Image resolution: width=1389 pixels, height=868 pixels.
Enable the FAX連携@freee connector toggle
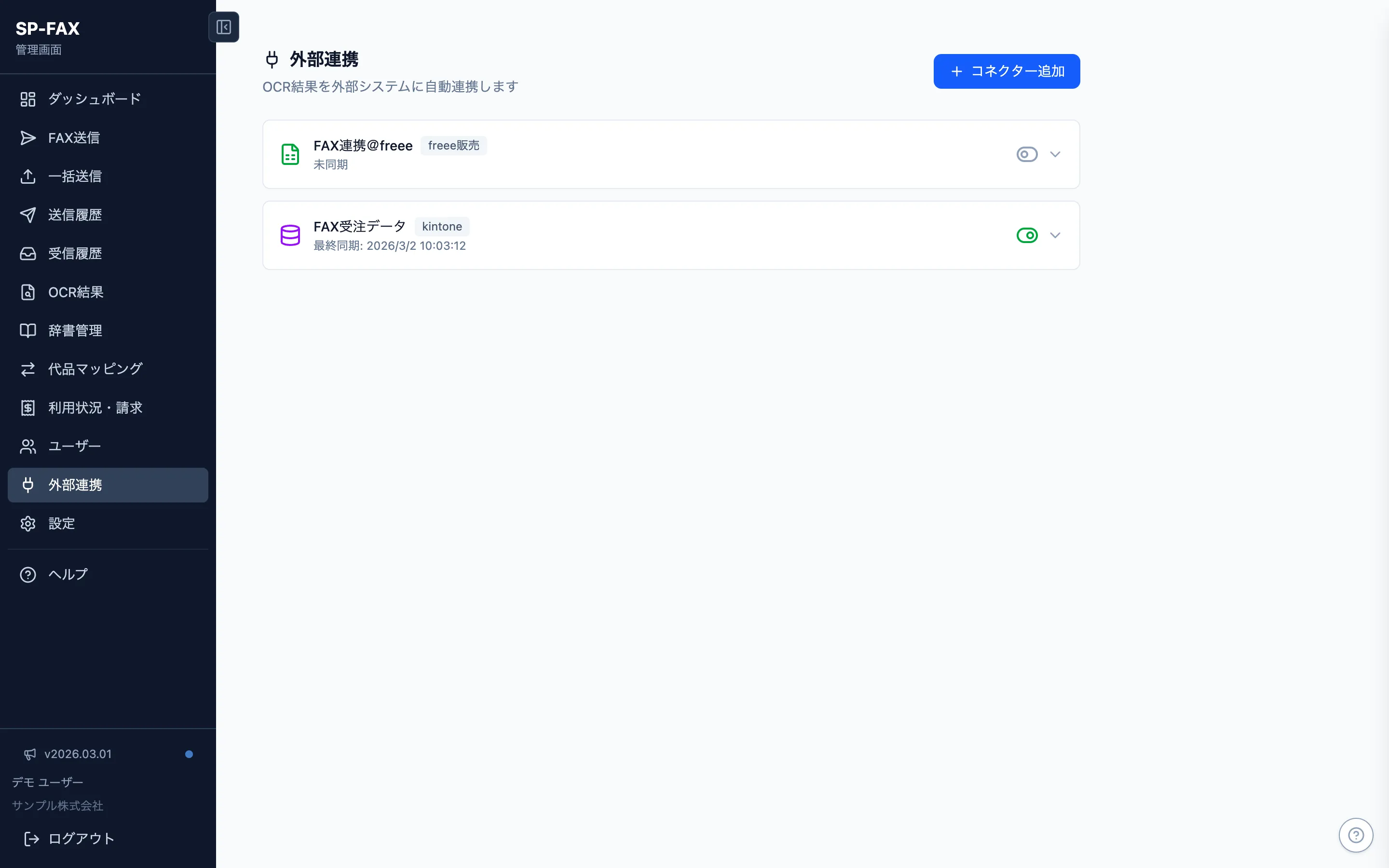[x=1026, y=154]
